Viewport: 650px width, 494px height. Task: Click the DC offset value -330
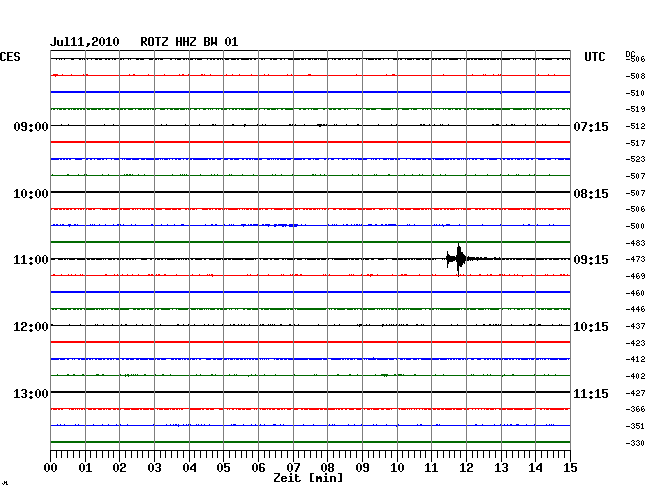(x=635, y=443)
